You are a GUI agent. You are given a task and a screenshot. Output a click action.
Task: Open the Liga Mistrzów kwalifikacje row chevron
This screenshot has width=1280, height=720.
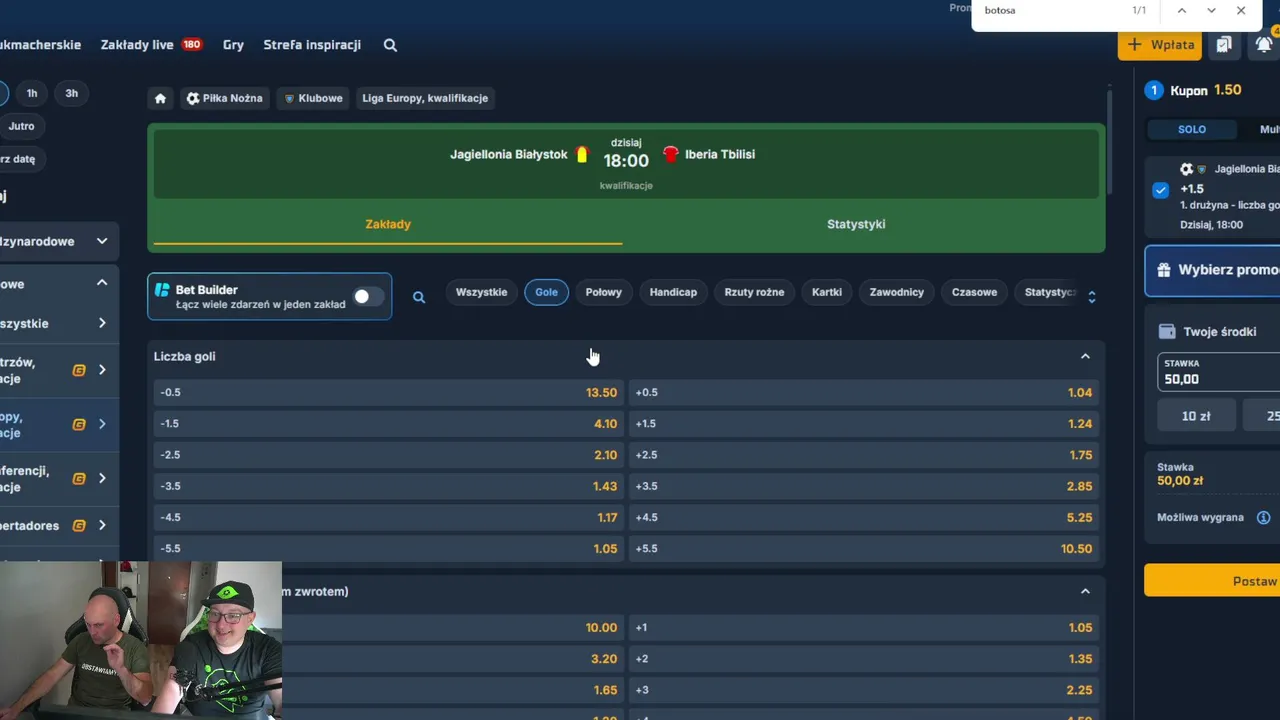[x=102, y=370]
